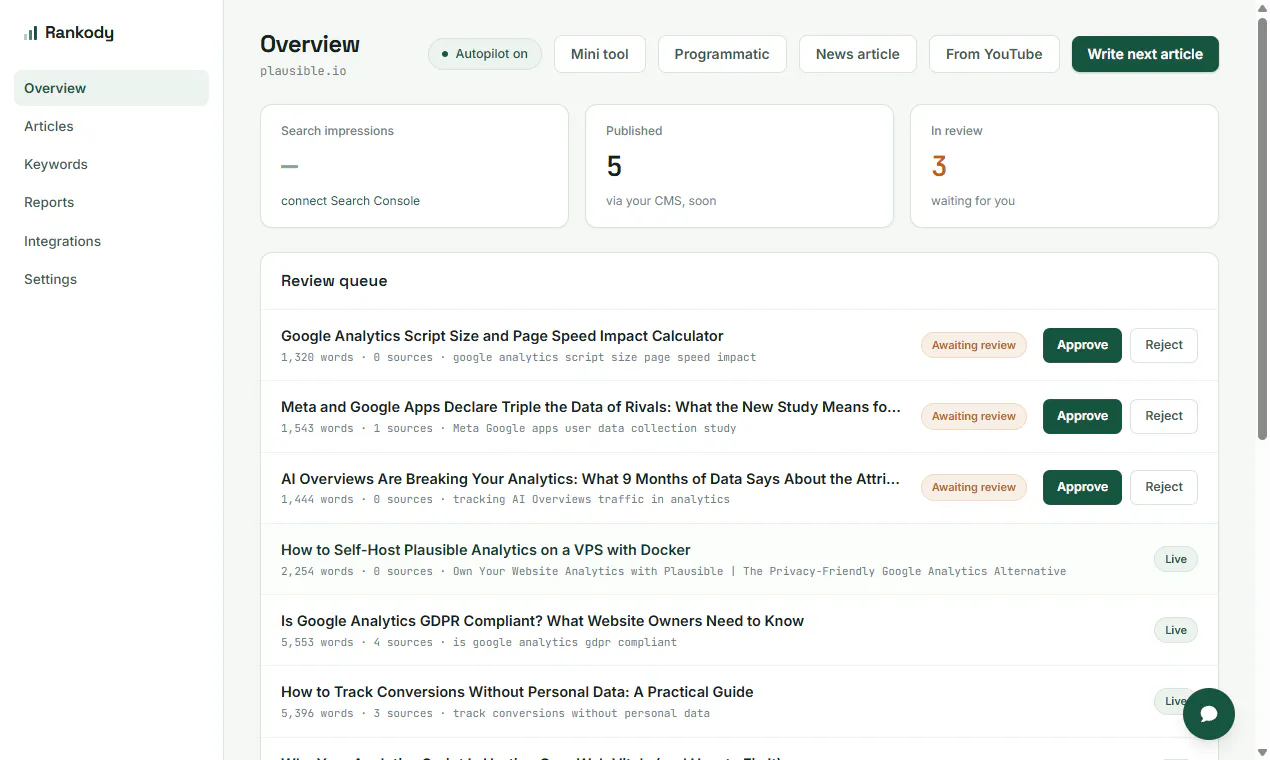Click the Programmatic button

pos(722,54)
